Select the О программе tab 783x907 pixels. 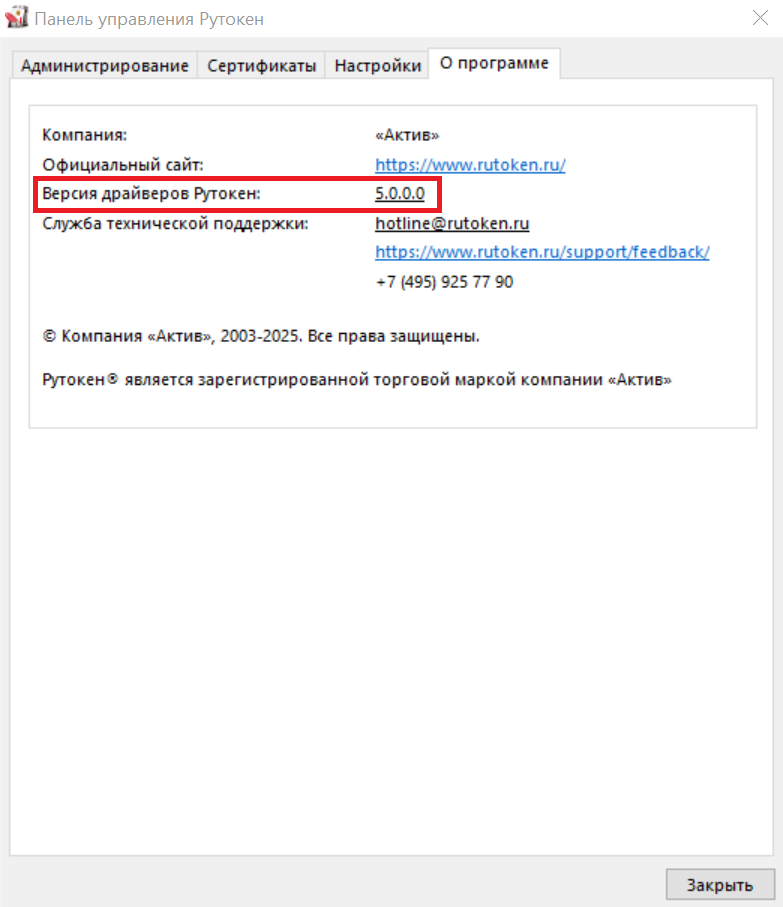(x=494, y=63)
